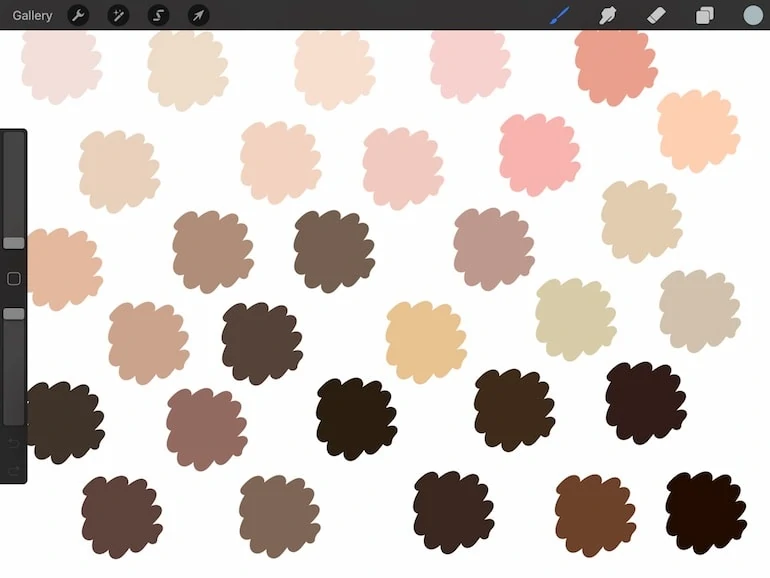Screen dimensions: 770x578
Task: Open the Layers panel
Action: tap(704, 15)
